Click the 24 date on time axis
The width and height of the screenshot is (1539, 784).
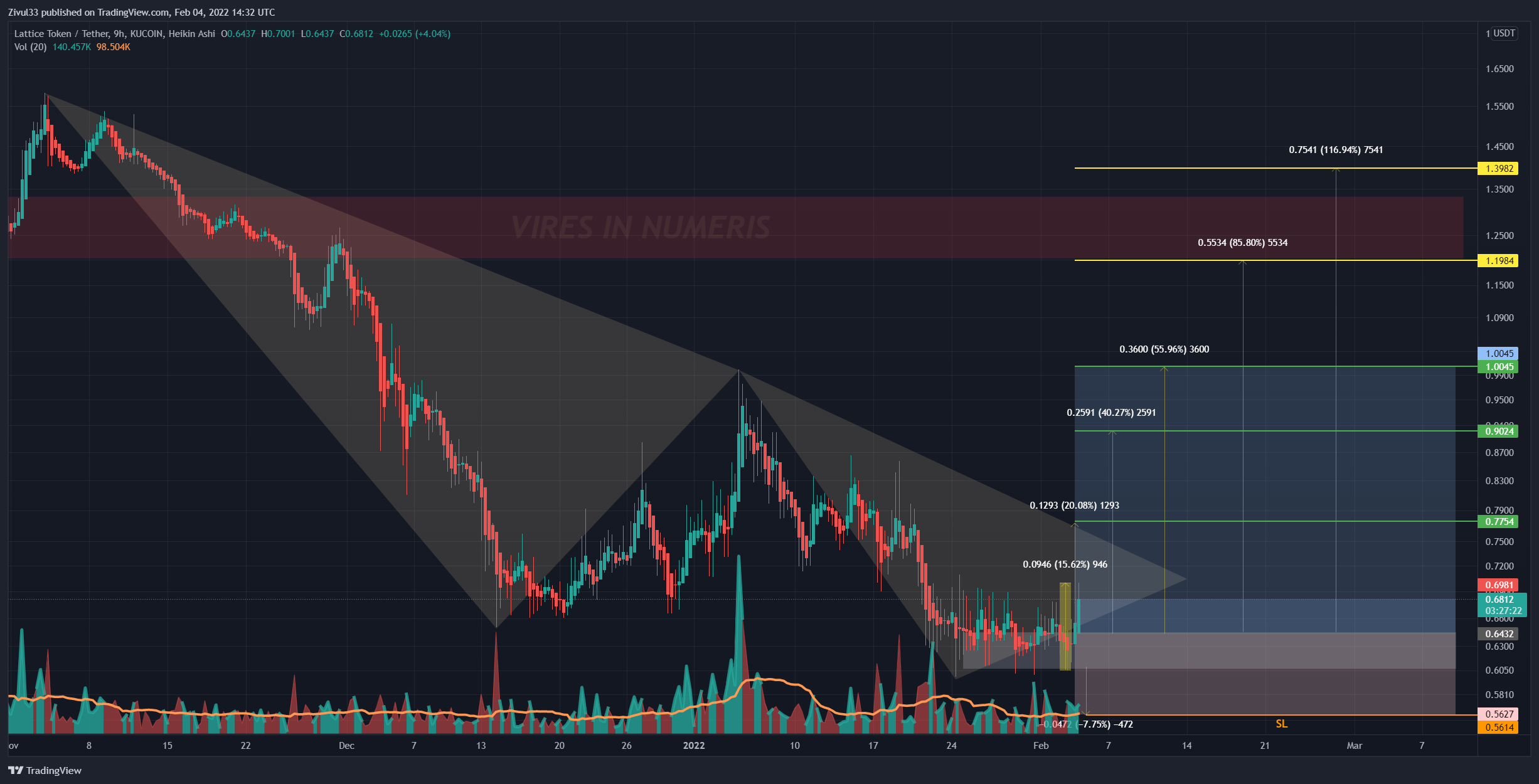click(952, 746)
